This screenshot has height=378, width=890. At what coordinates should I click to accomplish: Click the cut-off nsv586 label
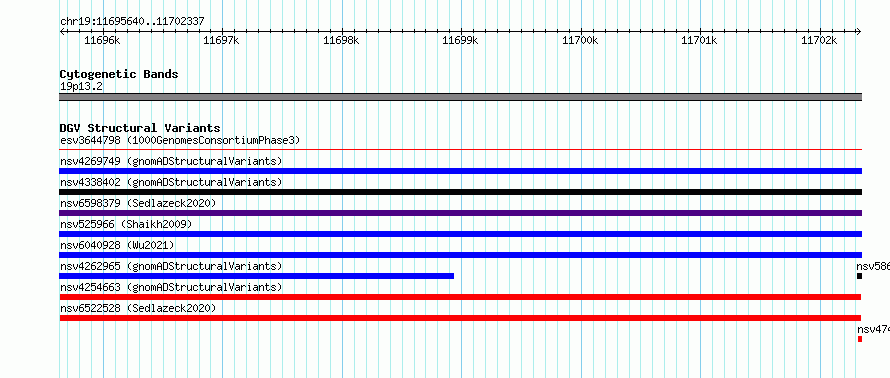coord(874,266)
